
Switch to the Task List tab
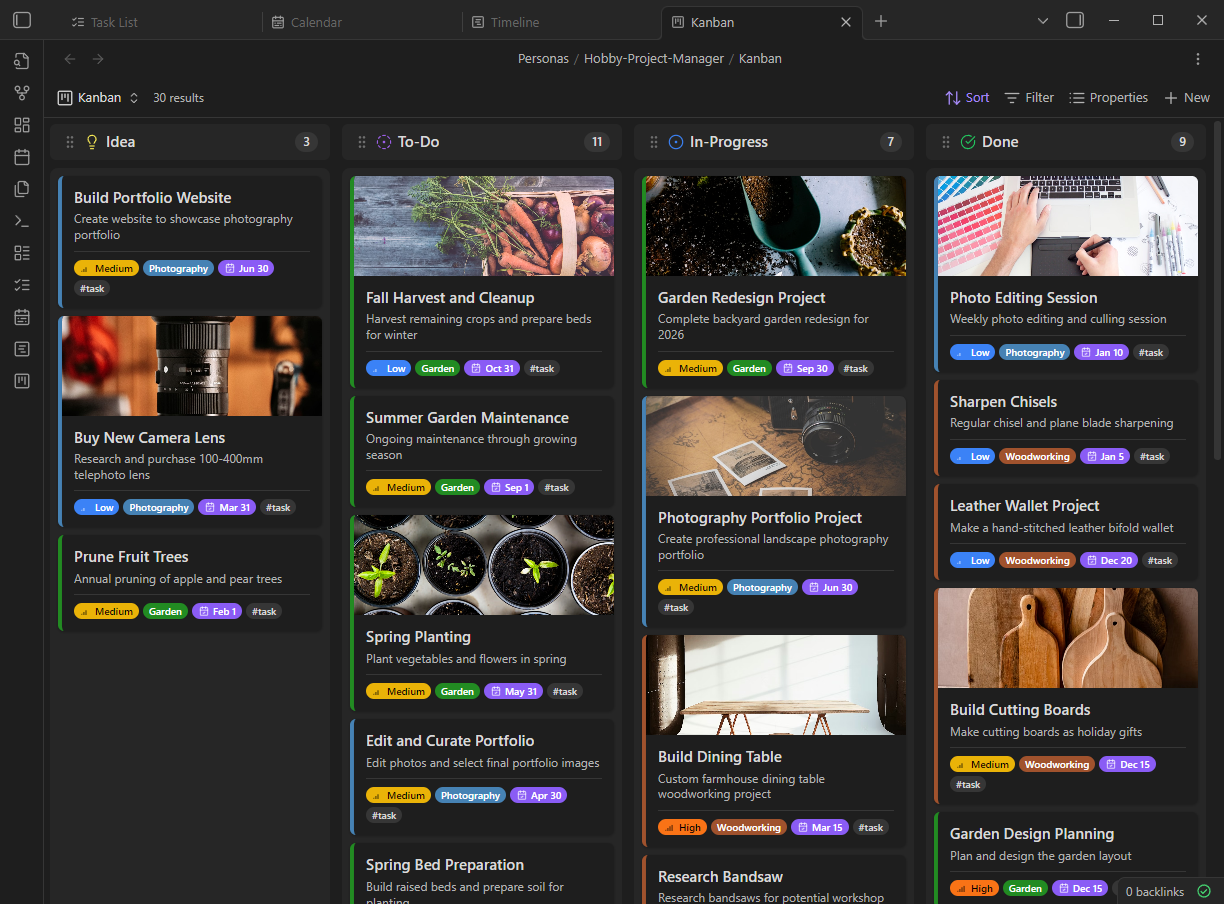coord(113,21)
